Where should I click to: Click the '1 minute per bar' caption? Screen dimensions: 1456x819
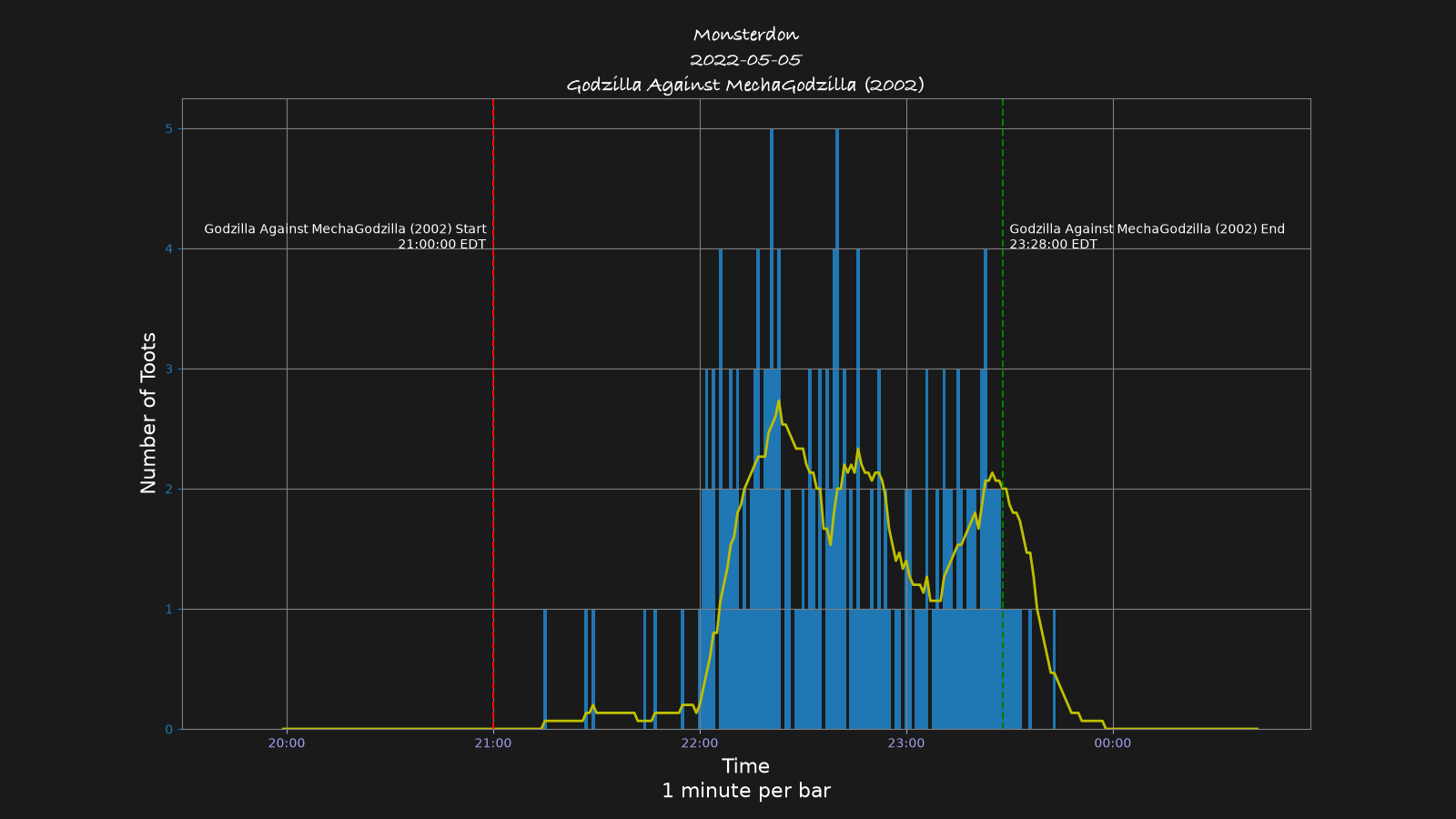coord(745,791)
